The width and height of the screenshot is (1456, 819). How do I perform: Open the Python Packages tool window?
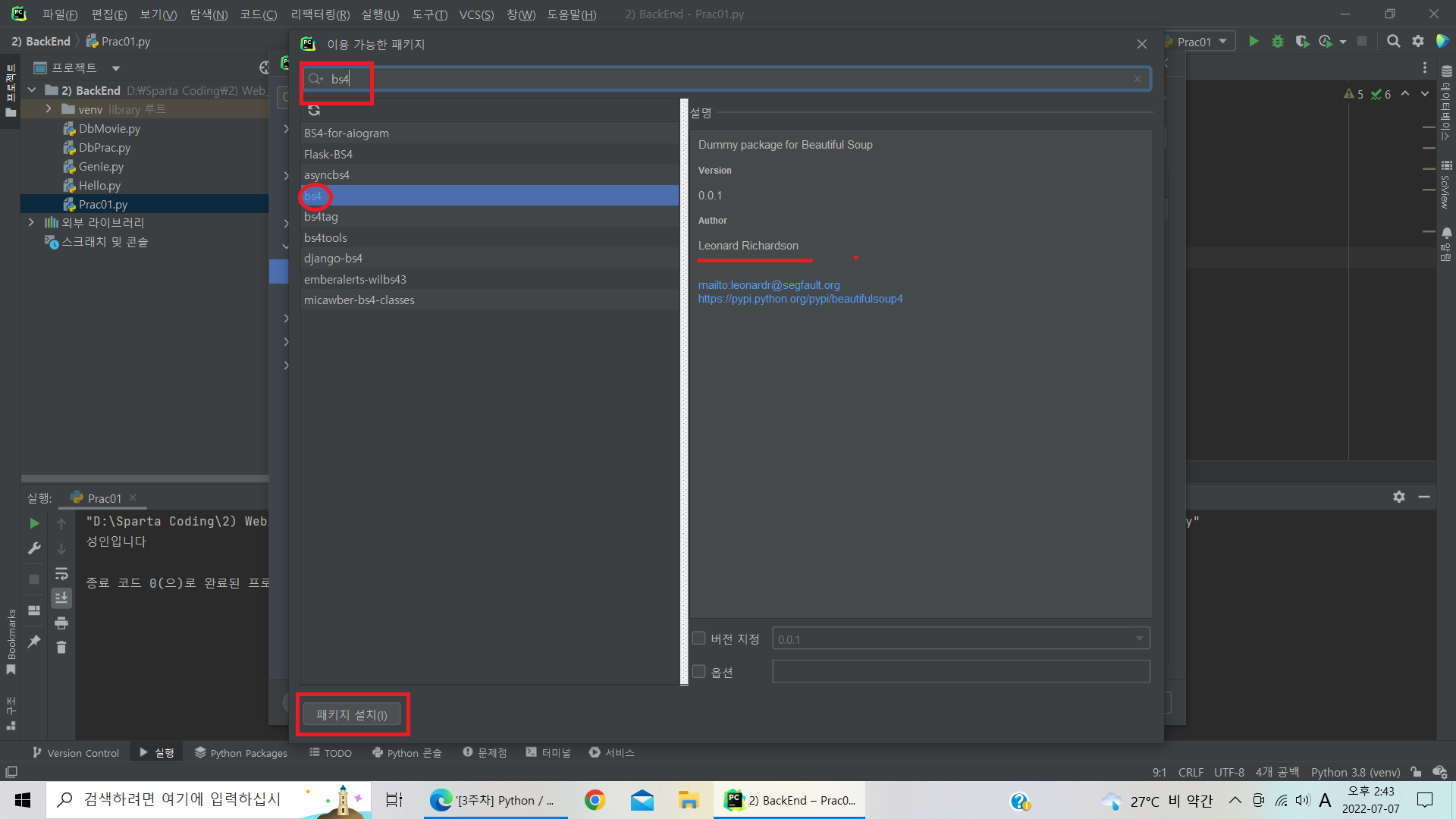click(241, 753)
